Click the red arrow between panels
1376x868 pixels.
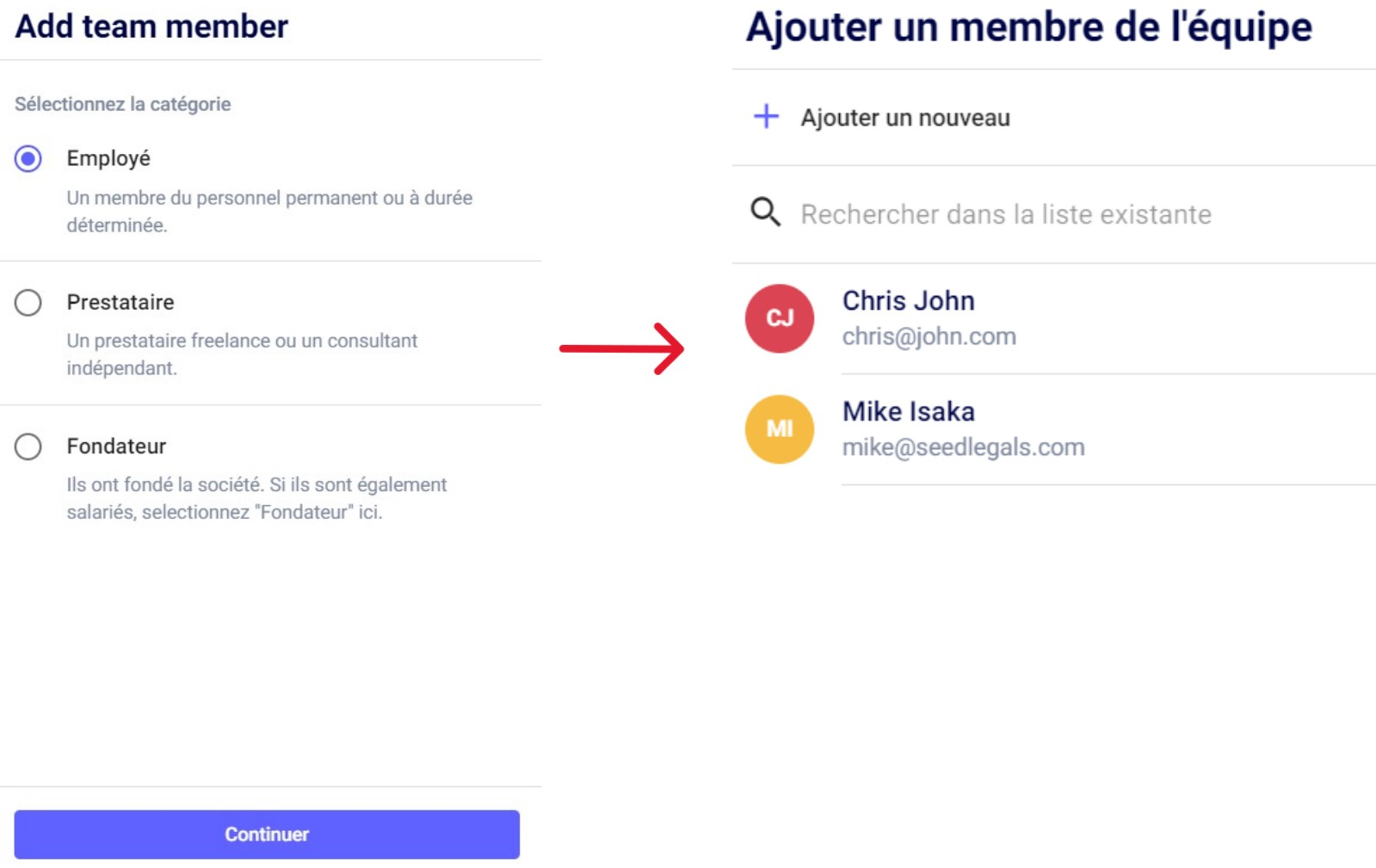pos(621,348)
